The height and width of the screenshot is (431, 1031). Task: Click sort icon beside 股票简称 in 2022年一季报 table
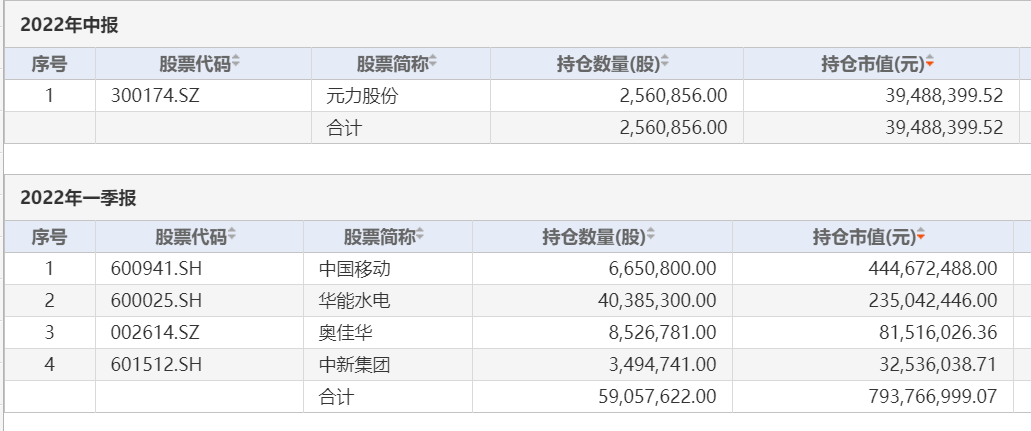point(420,237)
